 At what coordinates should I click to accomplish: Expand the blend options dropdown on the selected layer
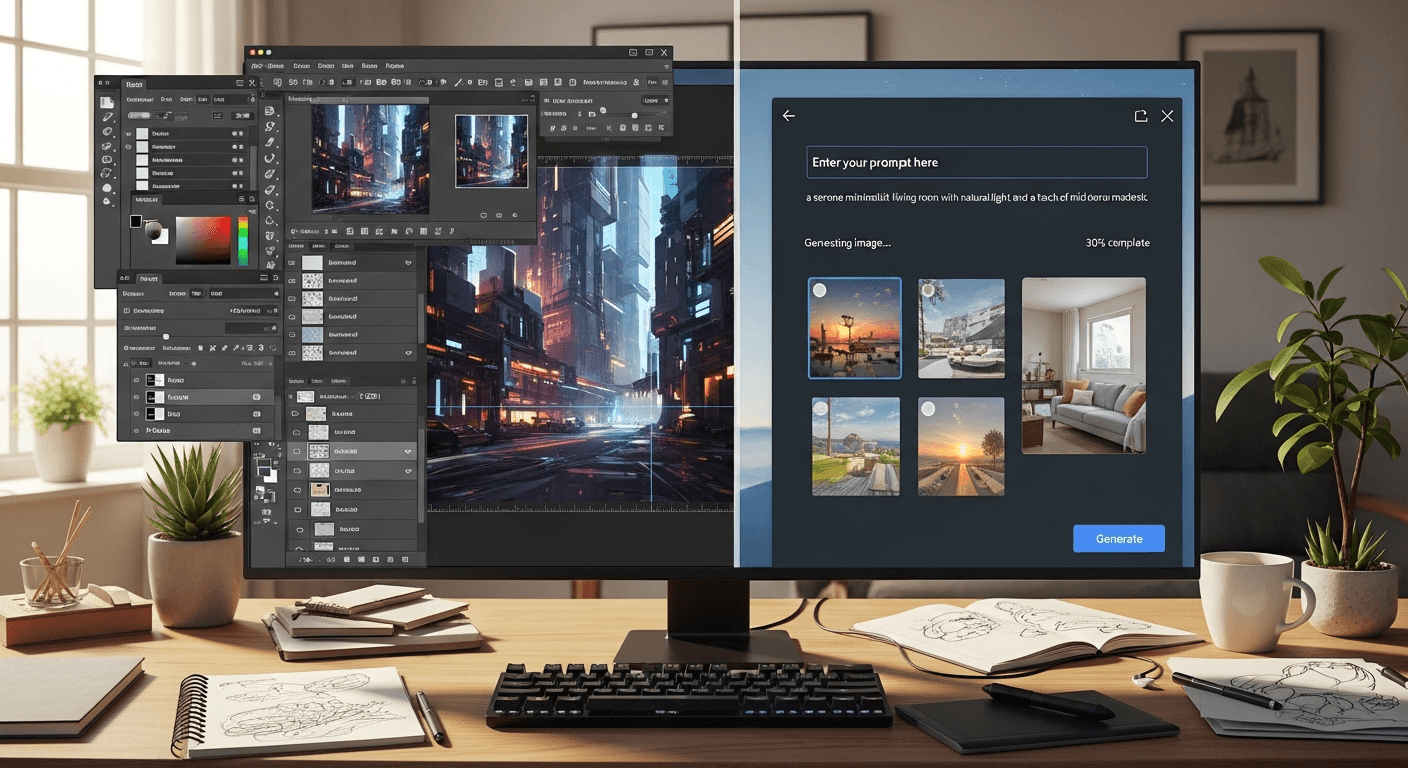point(408,451)
